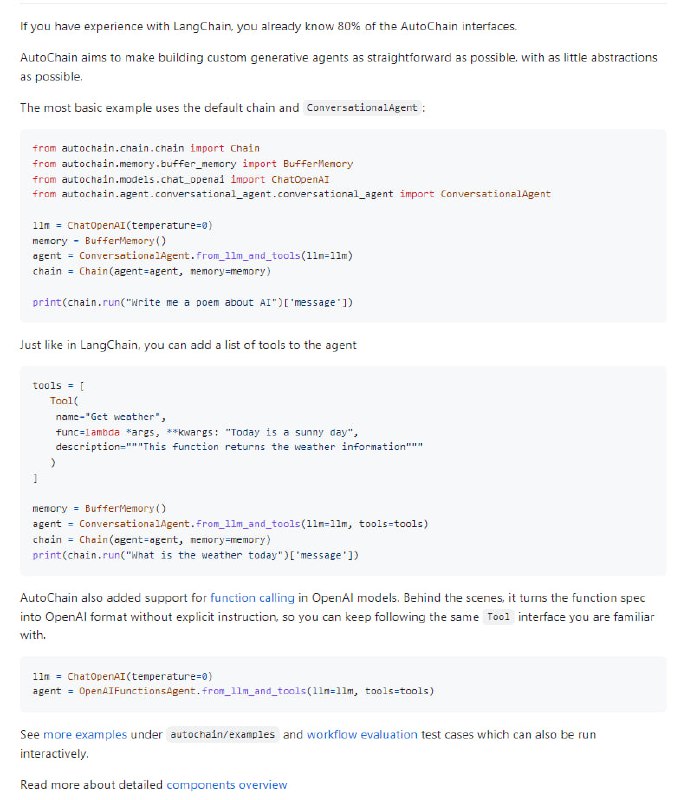This screenshot has height=800, width=687.
Task: Click the "import Chain" code line
Action: 146,148
